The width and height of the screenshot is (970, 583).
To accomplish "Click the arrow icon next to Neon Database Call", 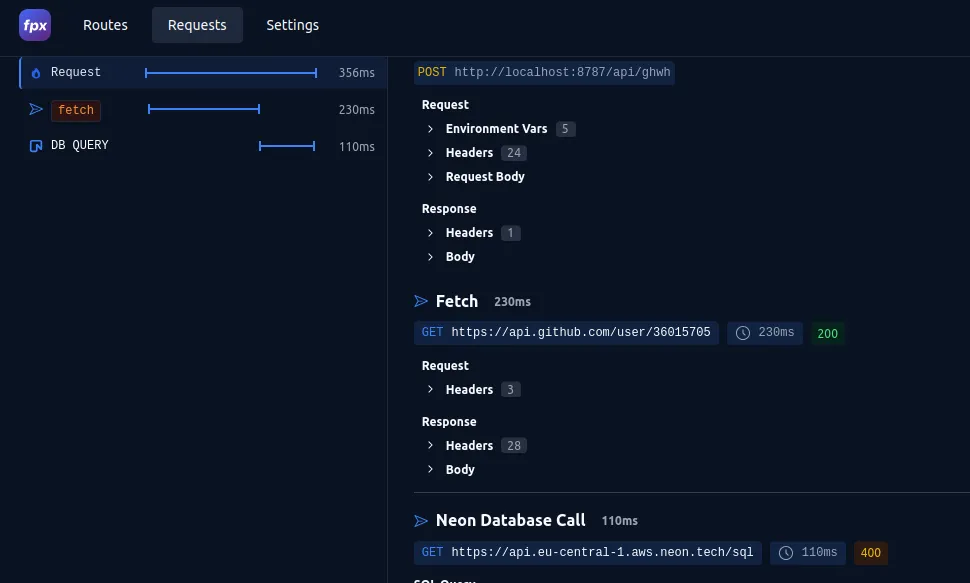I will [x=421, y=520].
